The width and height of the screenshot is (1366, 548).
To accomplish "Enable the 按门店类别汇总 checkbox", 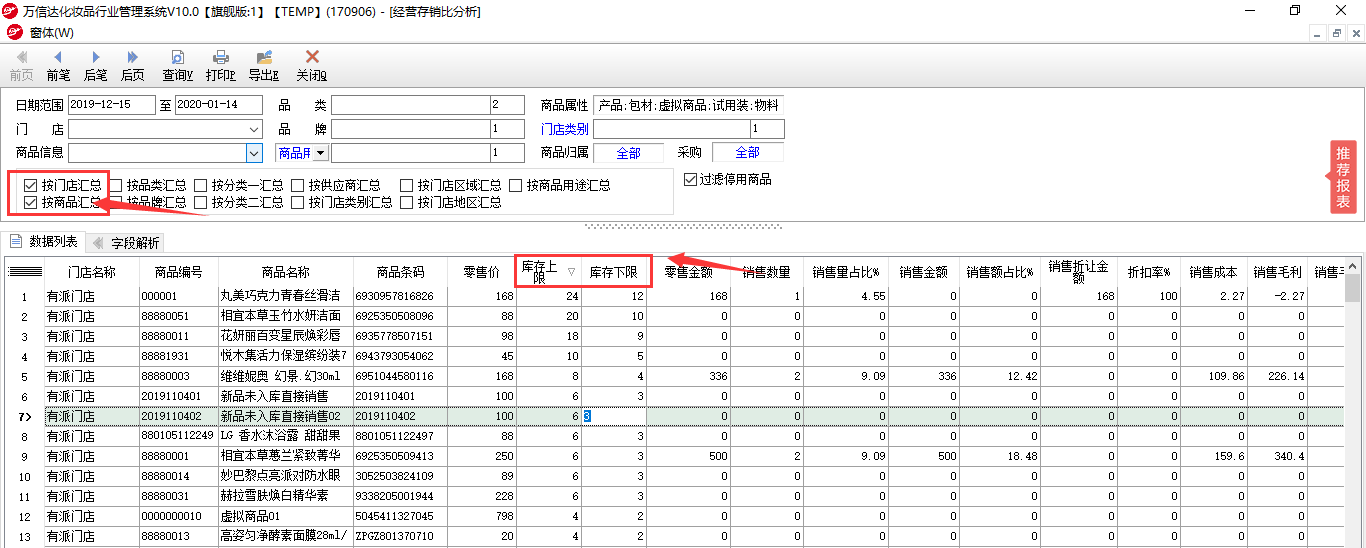I will pyautogui.click(x=298, y=202).
